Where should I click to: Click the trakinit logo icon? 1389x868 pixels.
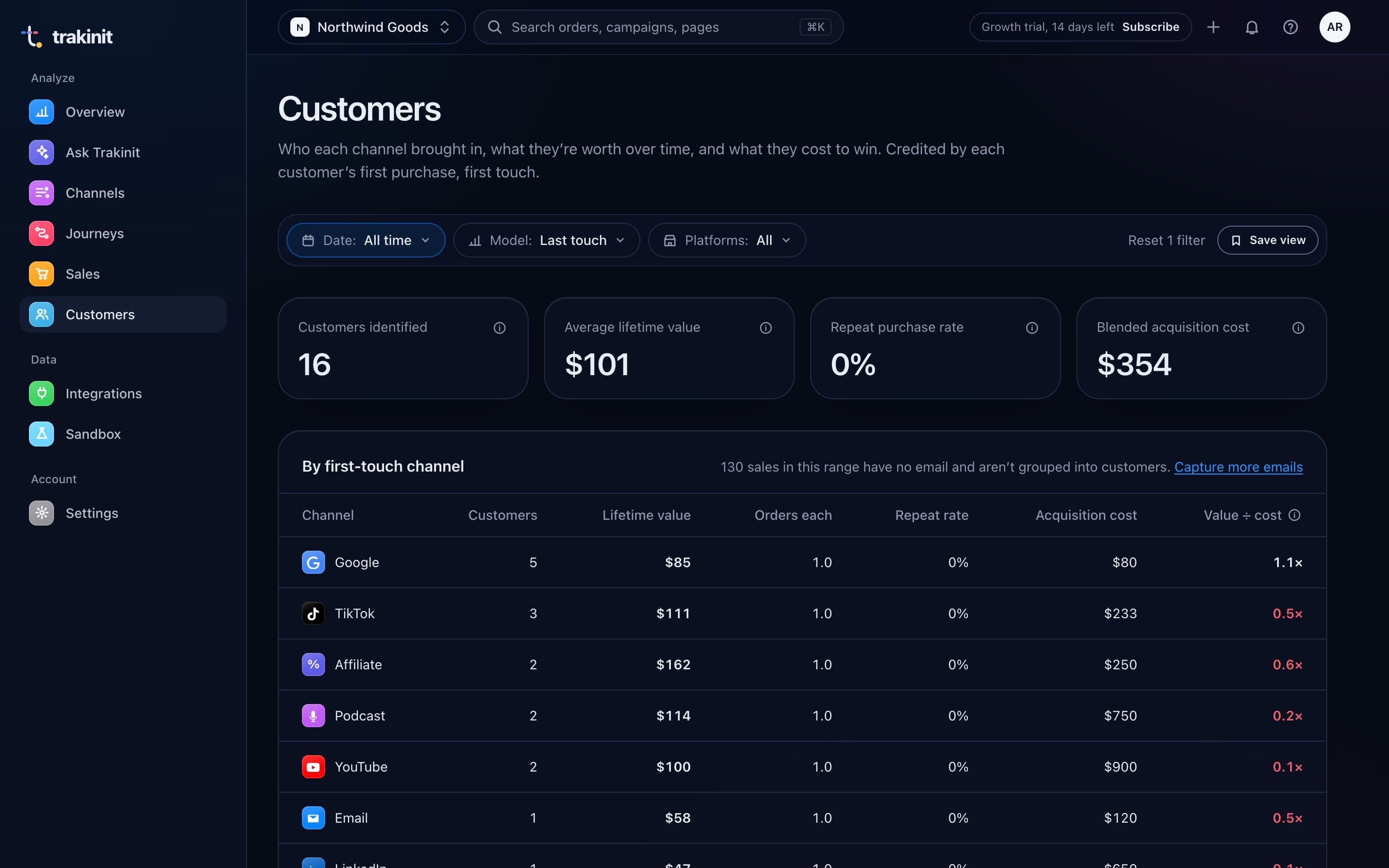pyautogui.click(x=31, y=36)
